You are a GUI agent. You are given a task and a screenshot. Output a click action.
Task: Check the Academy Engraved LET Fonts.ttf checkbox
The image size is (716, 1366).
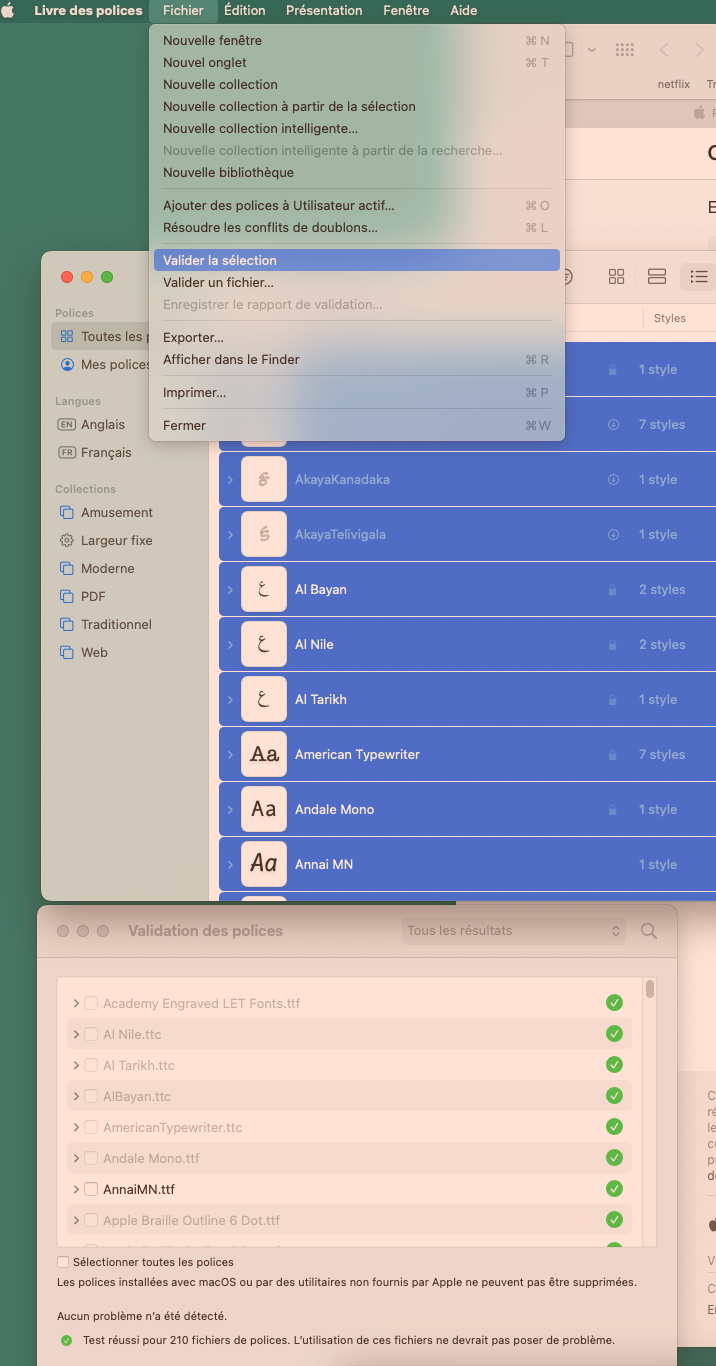pos(91,1003)
